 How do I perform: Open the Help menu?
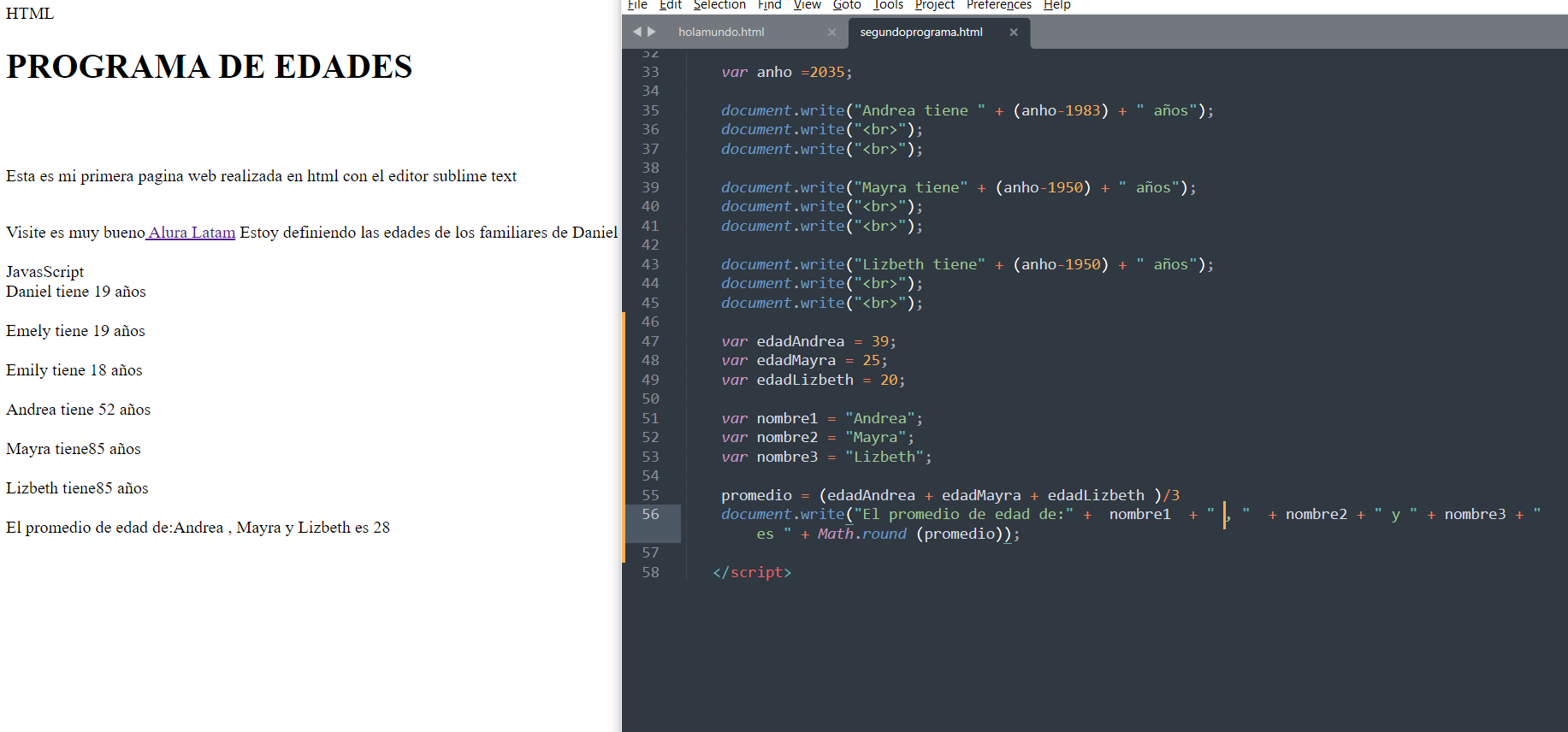[1056, 5]
